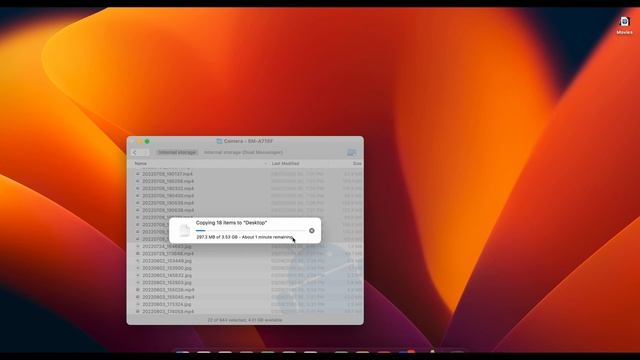Click the copy progress bar

click(x=251, y=231)
